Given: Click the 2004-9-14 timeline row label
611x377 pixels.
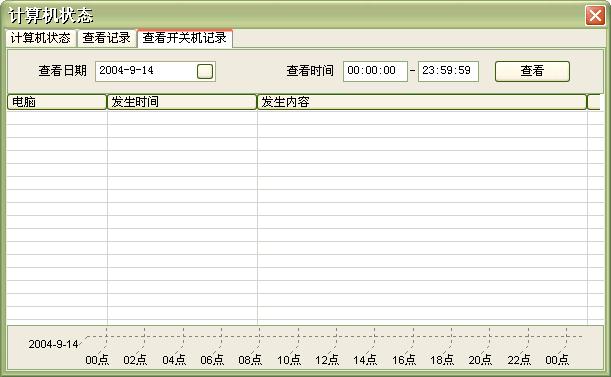Looking at the screenshot, I should pos(53,344).
